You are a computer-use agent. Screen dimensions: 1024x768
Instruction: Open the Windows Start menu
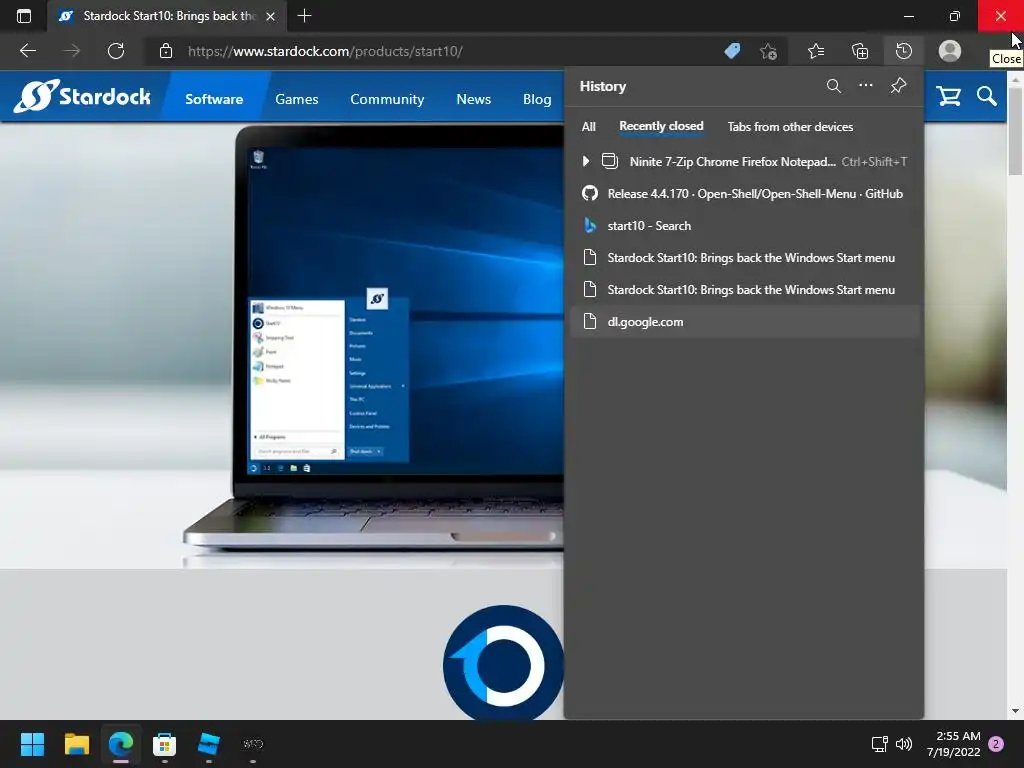click(32, 744)
